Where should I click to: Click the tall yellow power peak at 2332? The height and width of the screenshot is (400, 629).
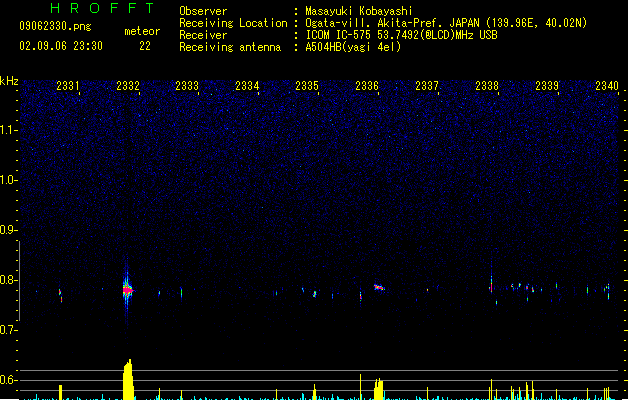pyautogui.click(x=128, y=379)
